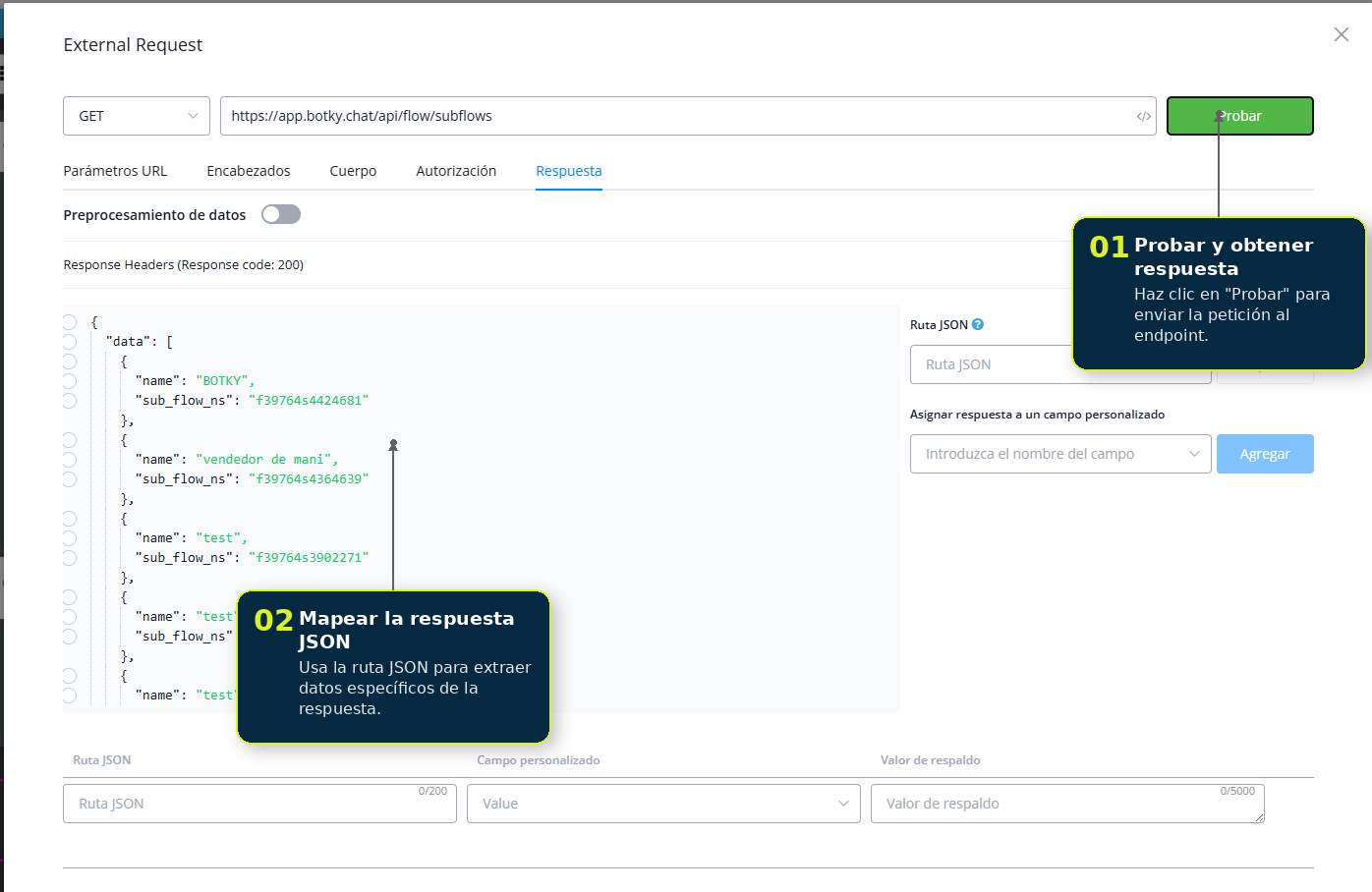Click the bottom Ruta JSON mapping field

(x=259, y=804)
